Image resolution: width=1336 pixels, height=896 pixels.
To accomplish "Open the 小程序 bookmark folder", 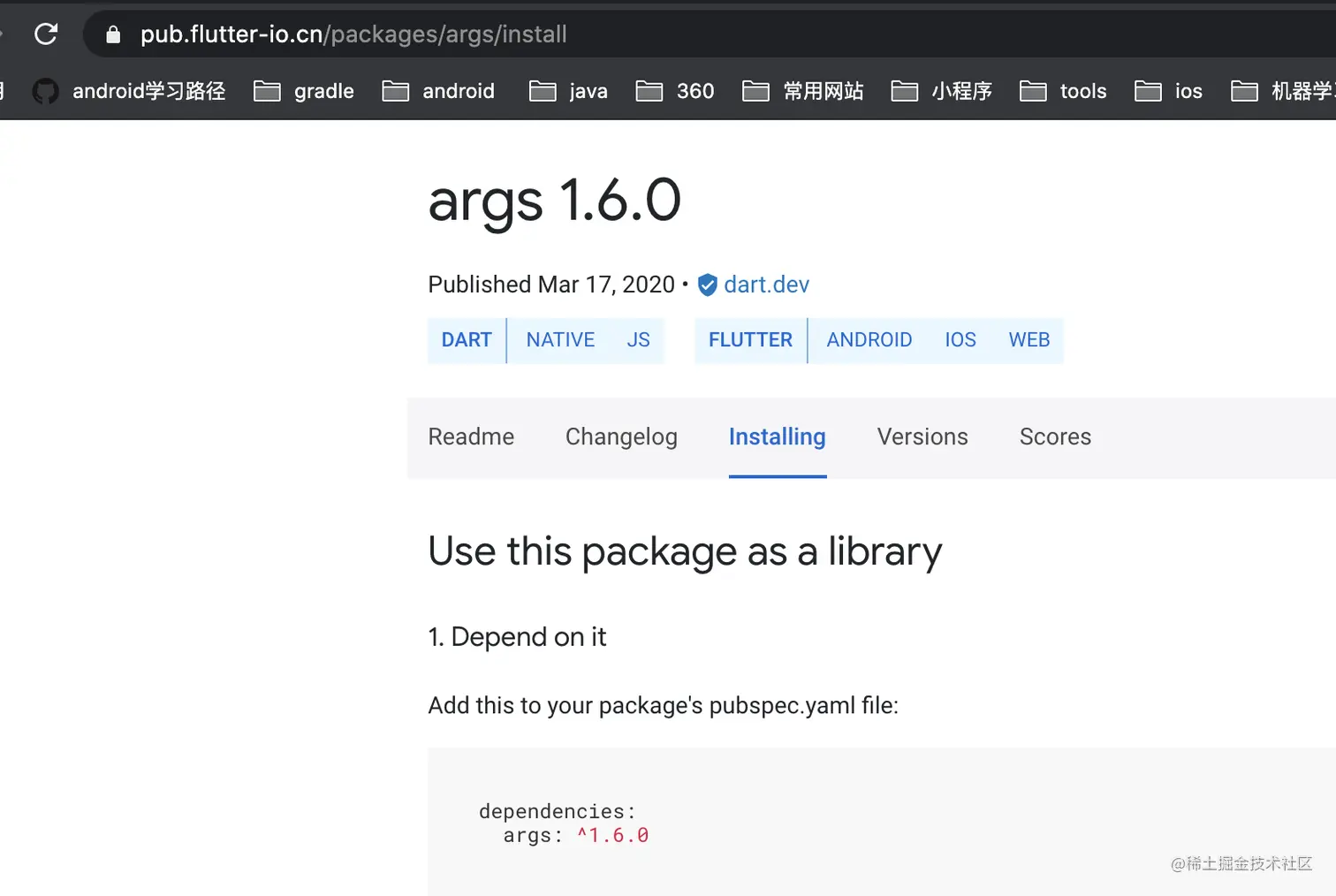I will tap(942, 91).
